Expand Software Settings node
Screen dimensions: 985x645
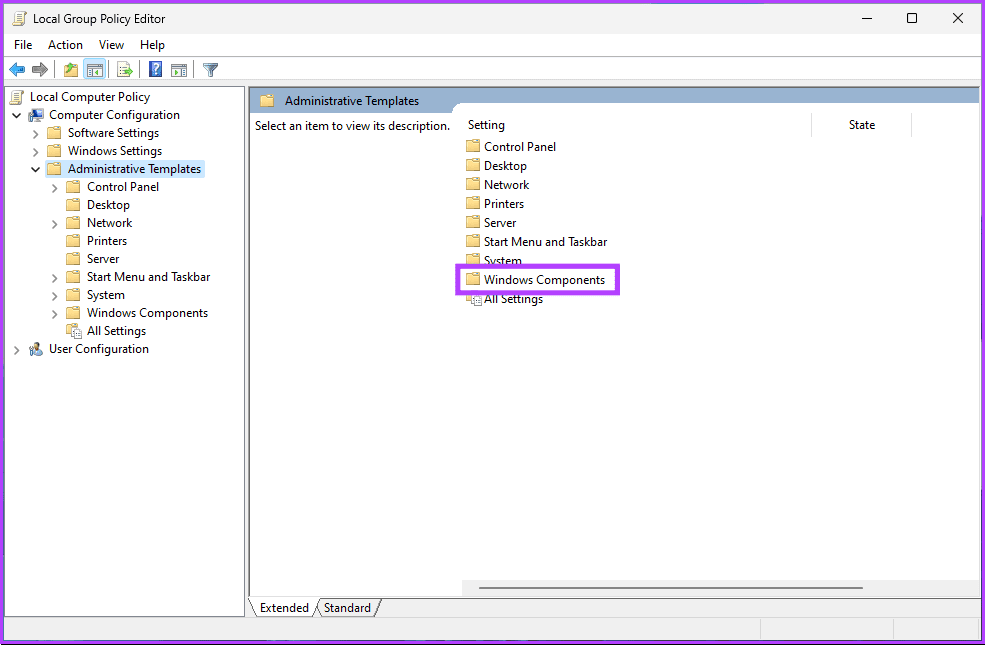pyautogui.click(x=35, y=134)
